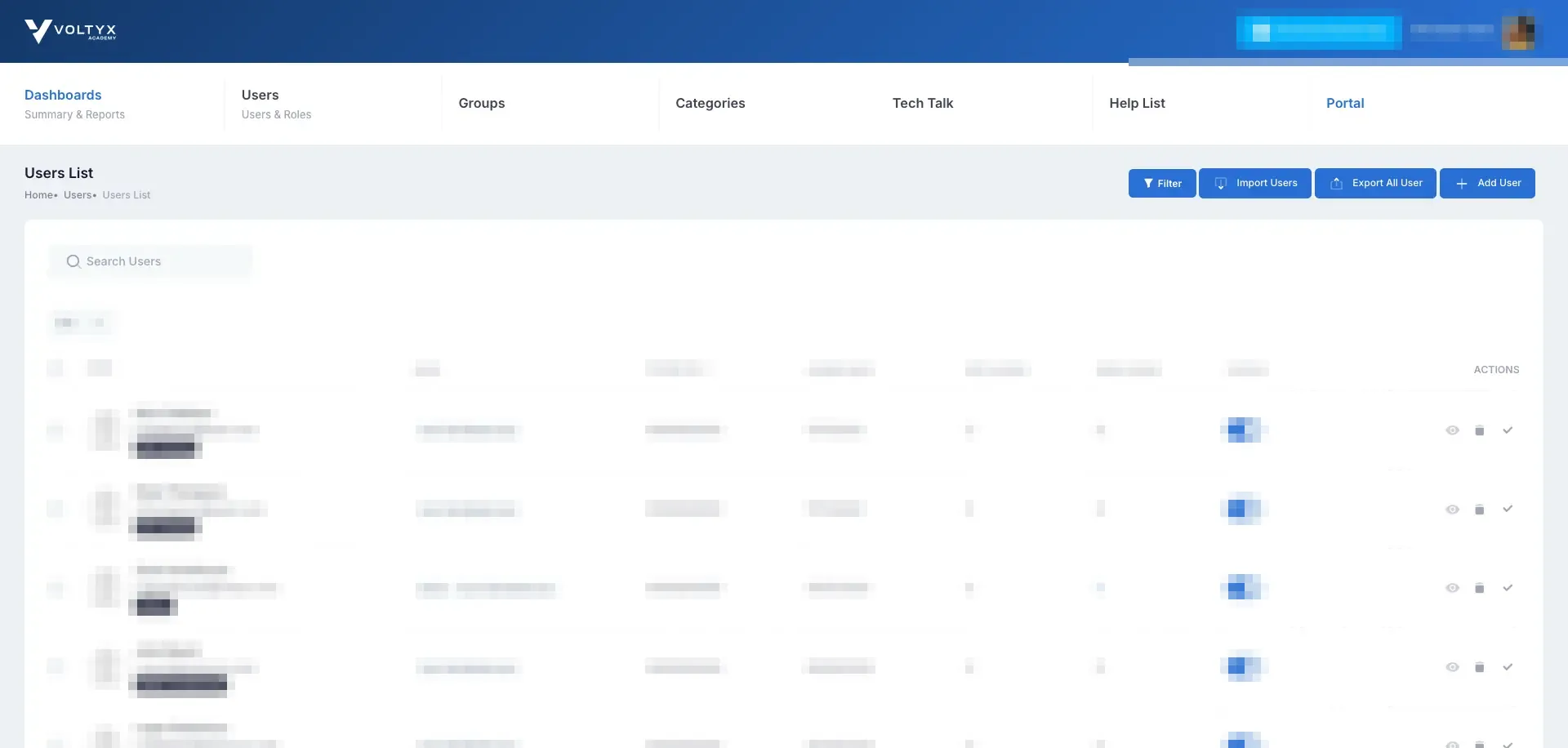Open the Dashboards menu
This screenshot has height=748, width=1568.
click(74, 104)
